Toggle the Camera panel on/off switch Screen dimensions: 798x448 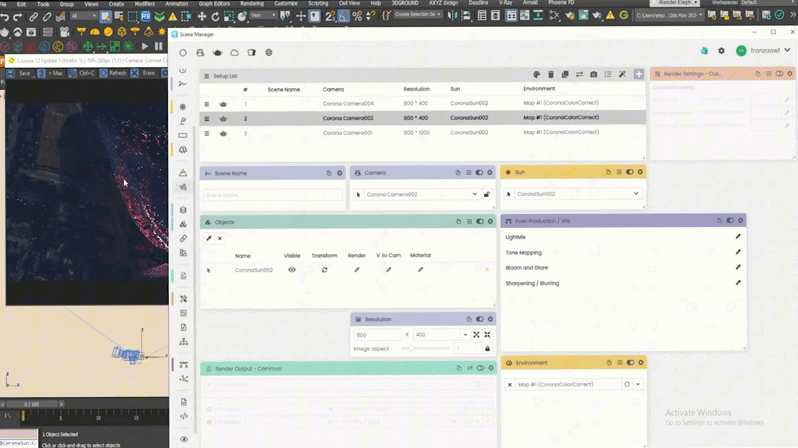click(x=479, y=173)
